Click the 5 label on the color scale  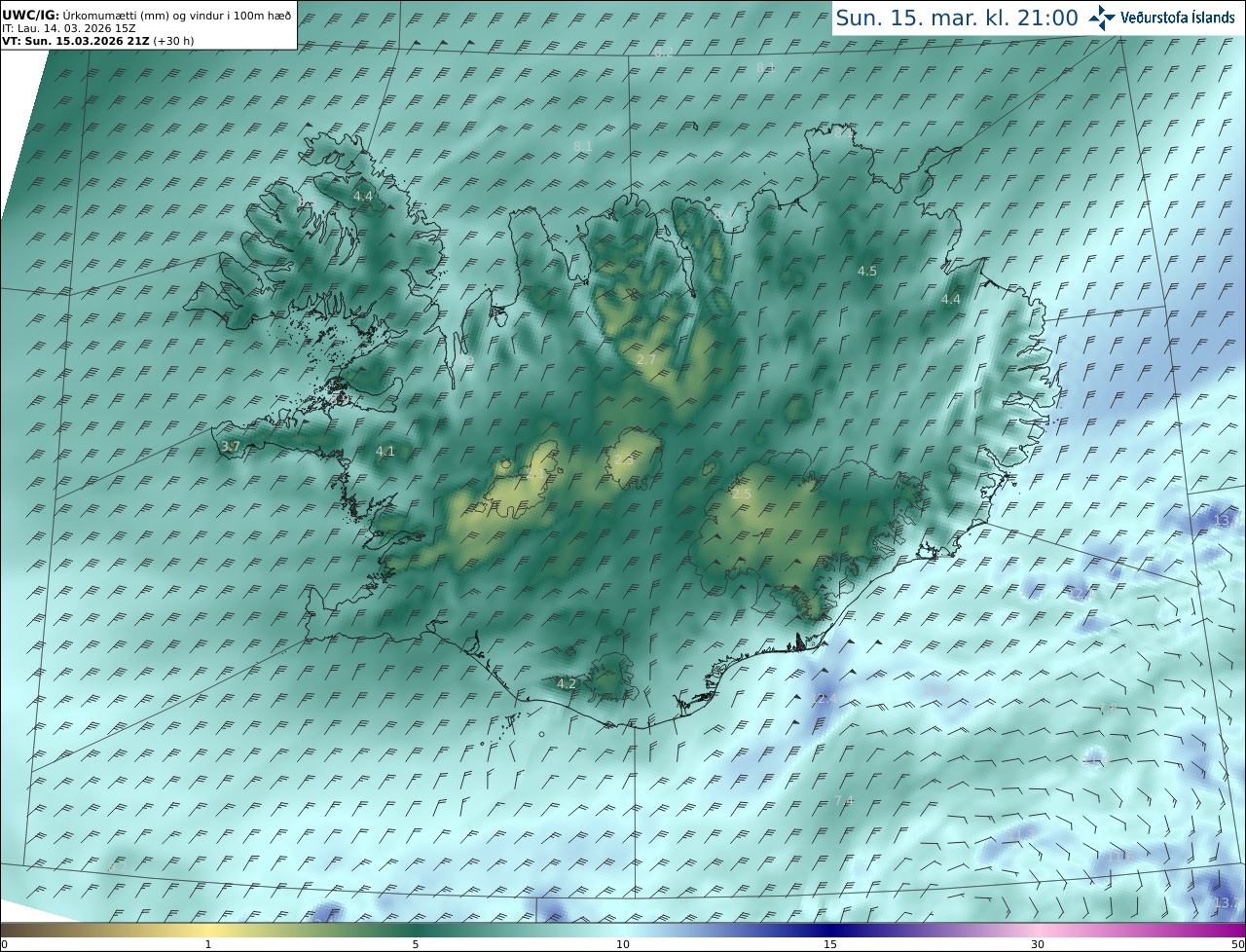point(416,944)
